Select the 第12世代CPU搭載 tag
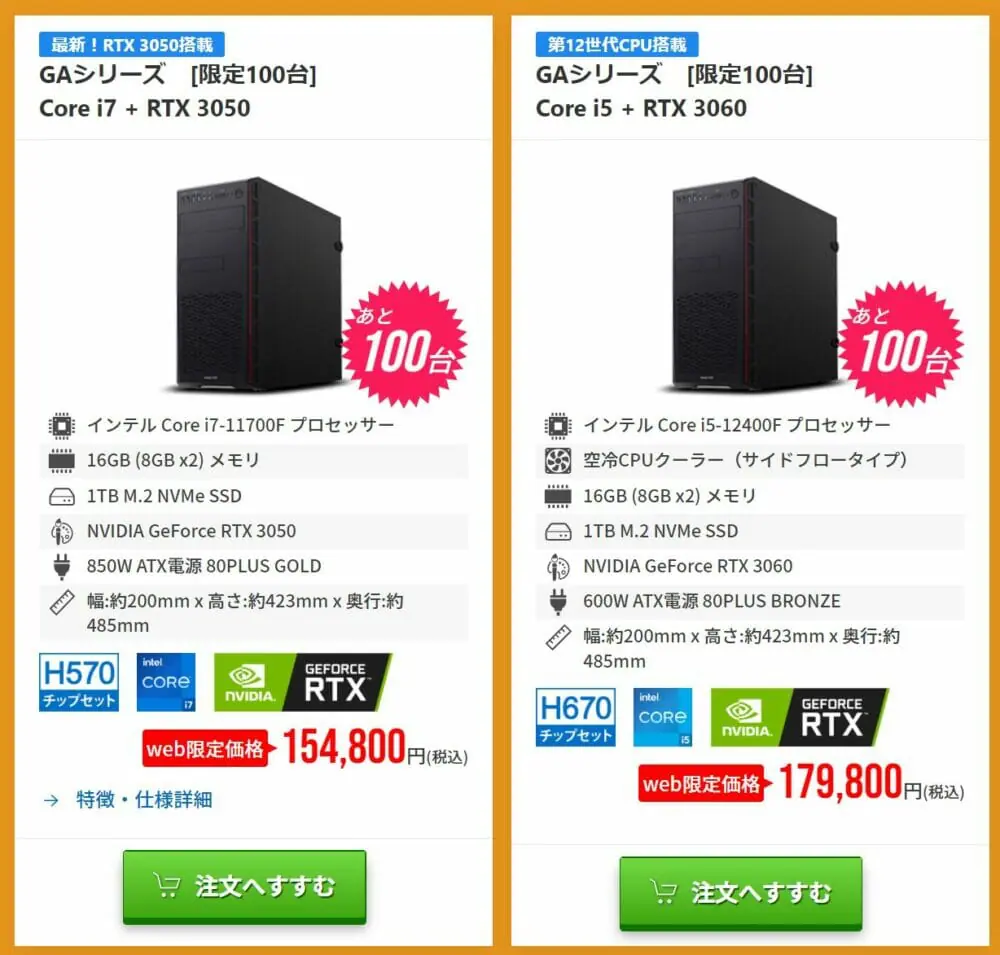The height and width of the screenshot is (955, 1000). point(617,45)
